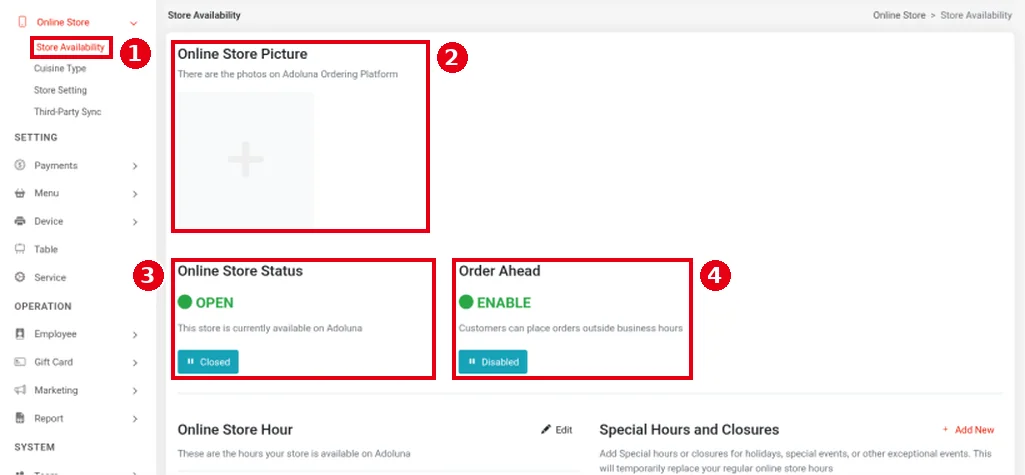This screenshot has height=475, width=1025.
Task: Click the Online Store Picture heading
Action: pyautogui.click(x=243, y=54)
